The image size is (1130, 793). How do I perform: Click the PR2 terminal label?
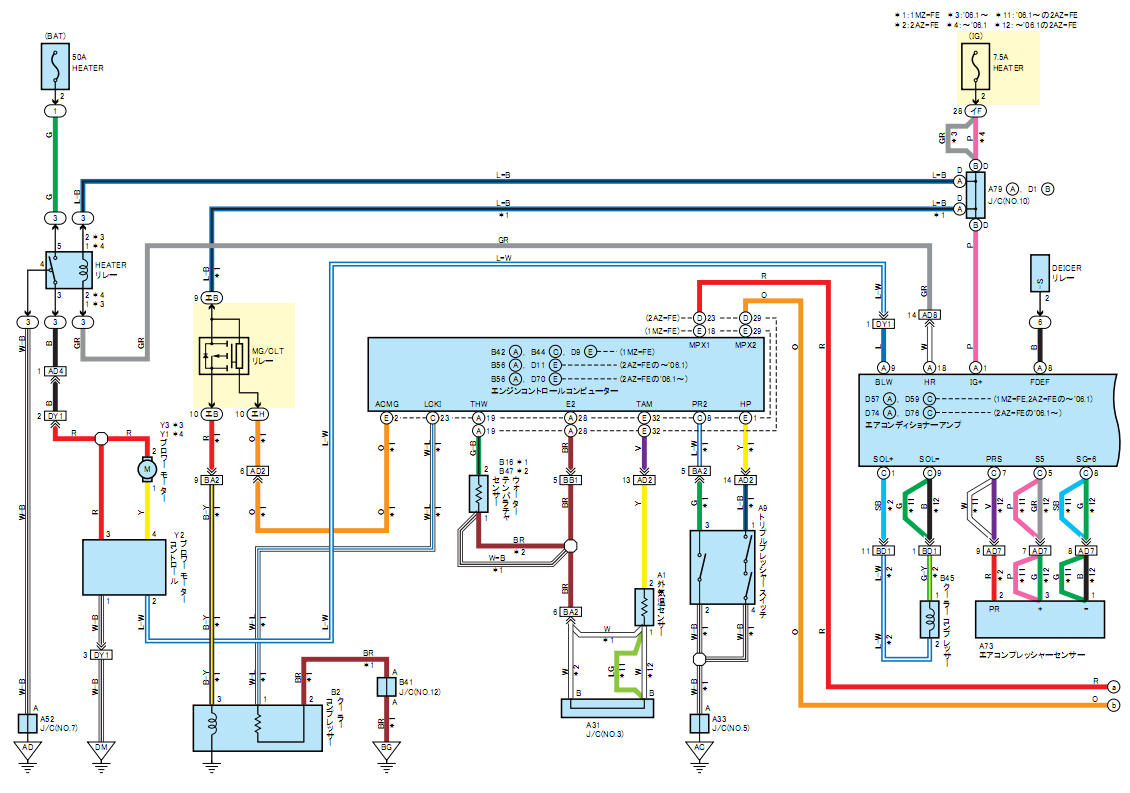[x=699, y=404]
